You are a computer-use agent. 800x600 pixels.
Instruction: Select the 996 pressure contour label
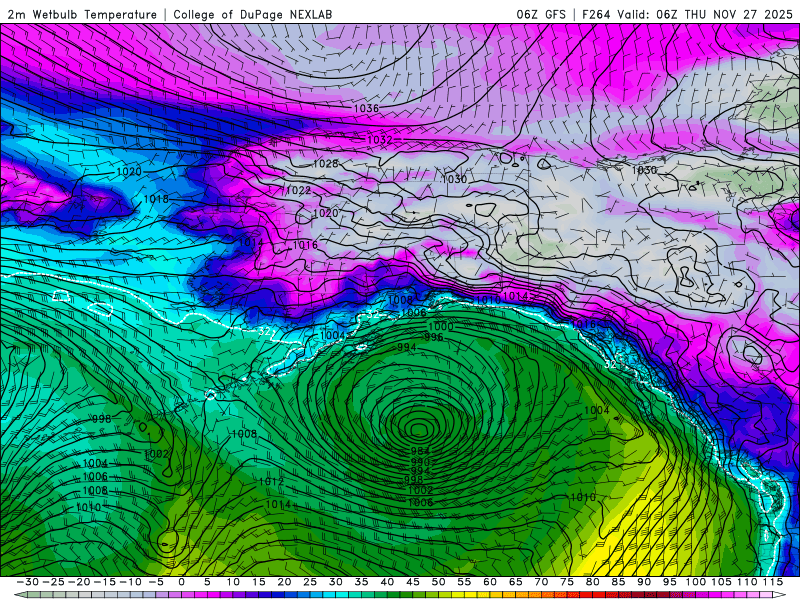pos(434,337)
